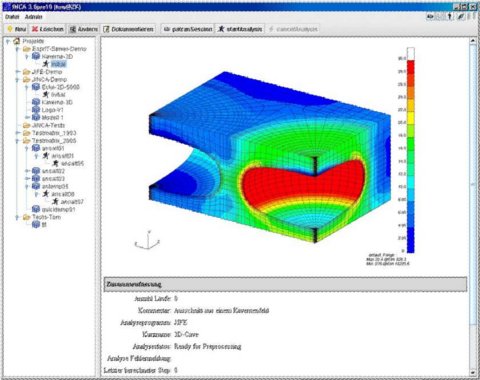Click the eye icon at top right
The height and width of the screenshot is (380, 480).
[430, 16]
